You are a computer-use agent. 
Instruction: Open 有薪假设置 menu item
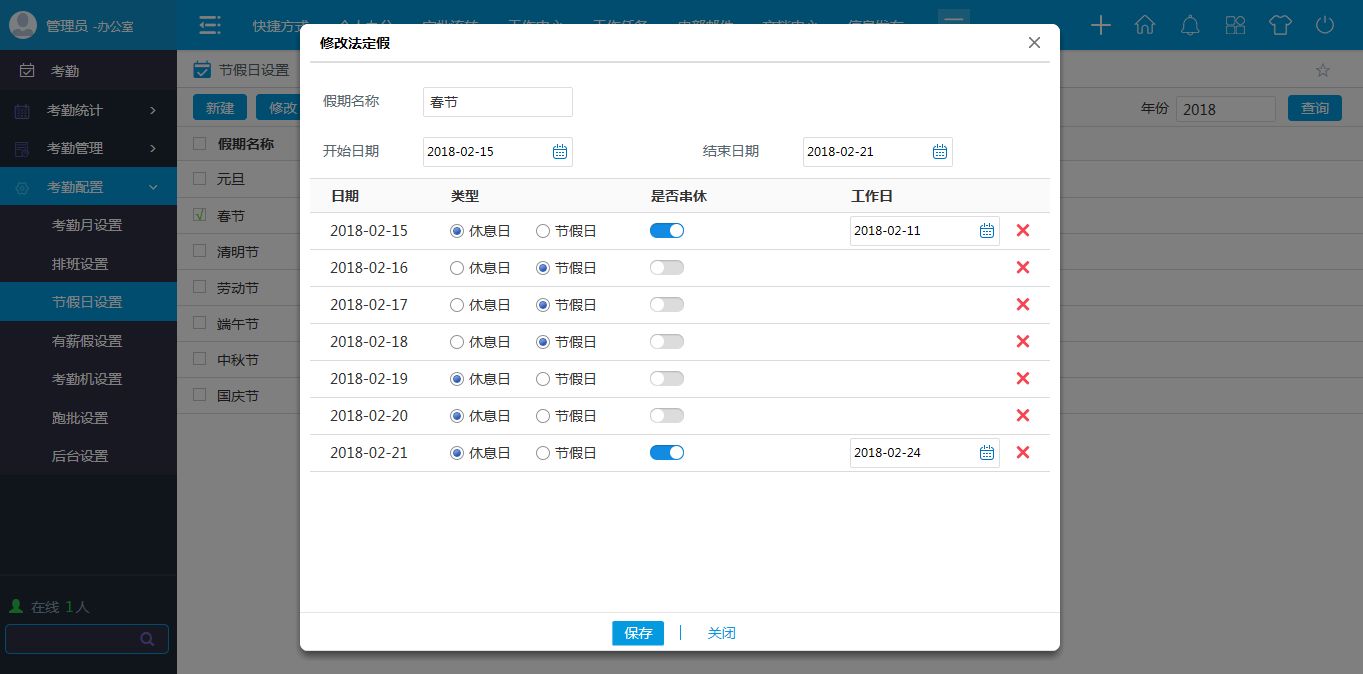(x=87, y=341)
